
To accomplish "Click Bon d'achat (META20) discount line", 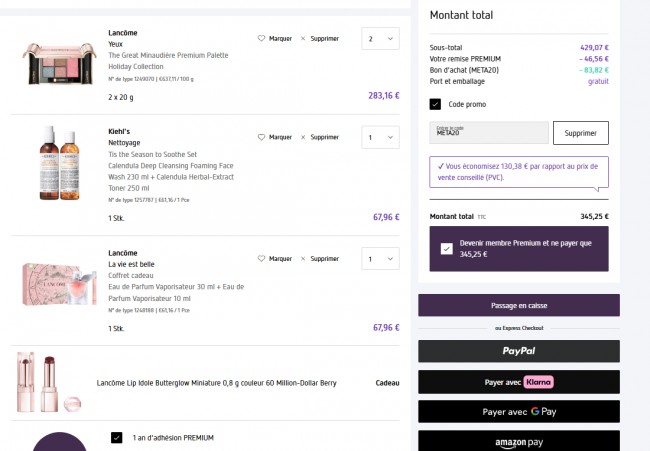I will 519,70.
